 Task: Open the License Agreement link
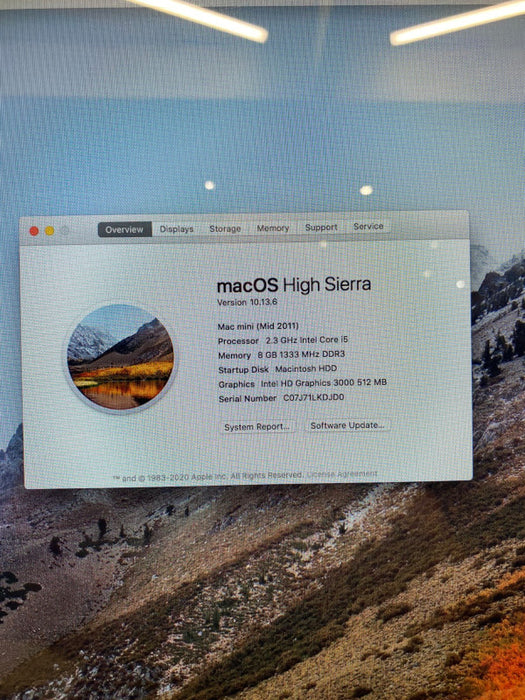[342, 474]
